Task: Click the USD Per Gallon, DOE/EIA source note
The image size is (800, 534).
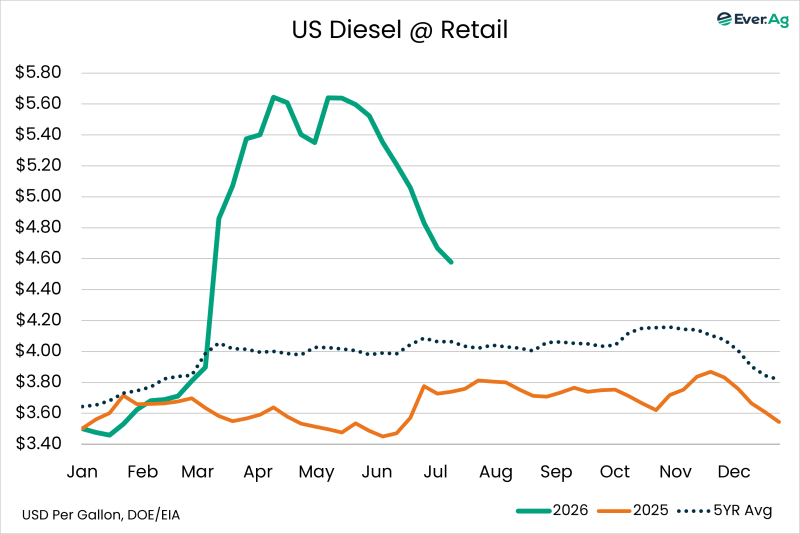Action: click(x=101, y=515)
